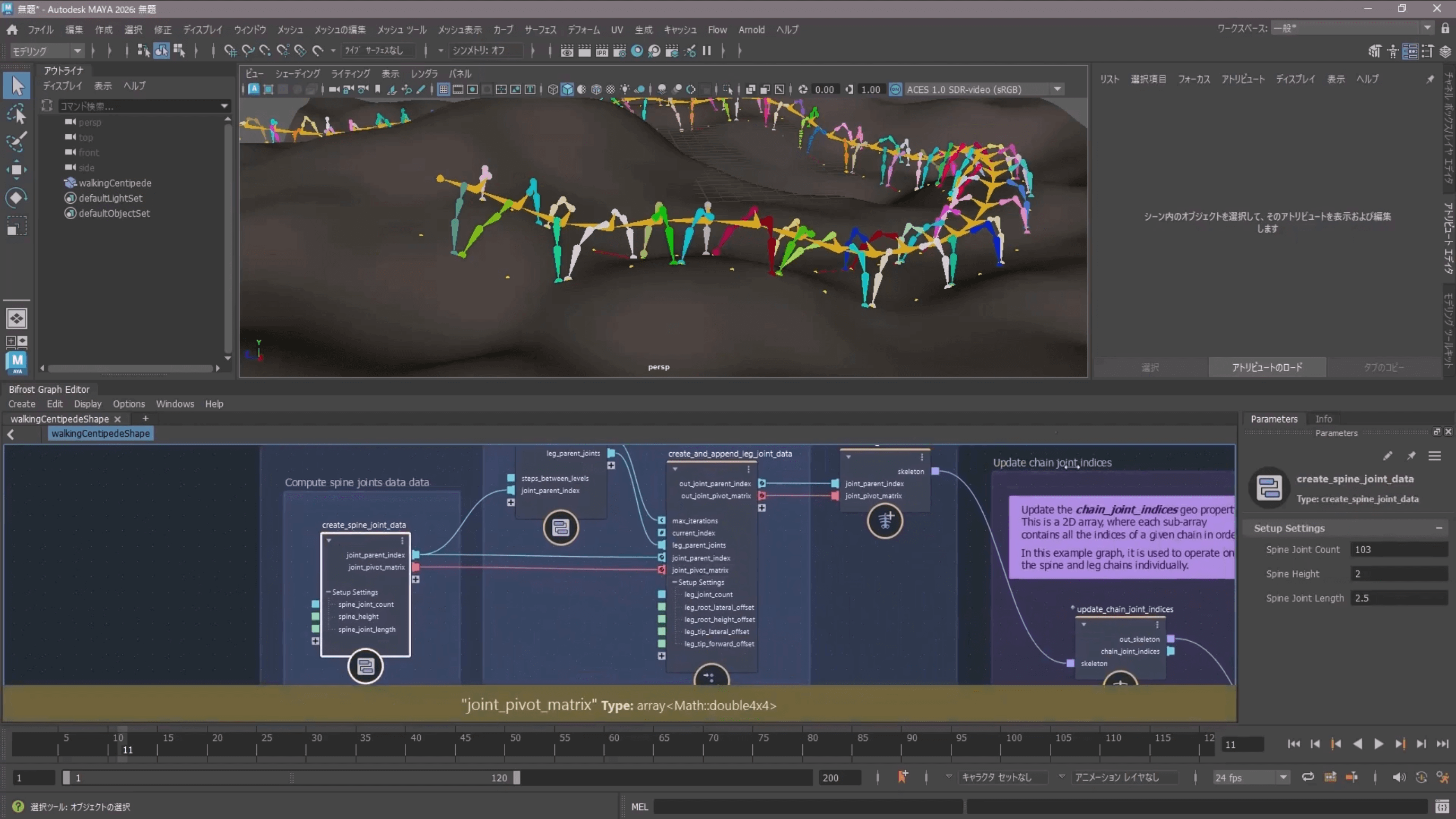
Task: Pause viewport evaluation with the pause icon
Action: click(x=707, y=51)
